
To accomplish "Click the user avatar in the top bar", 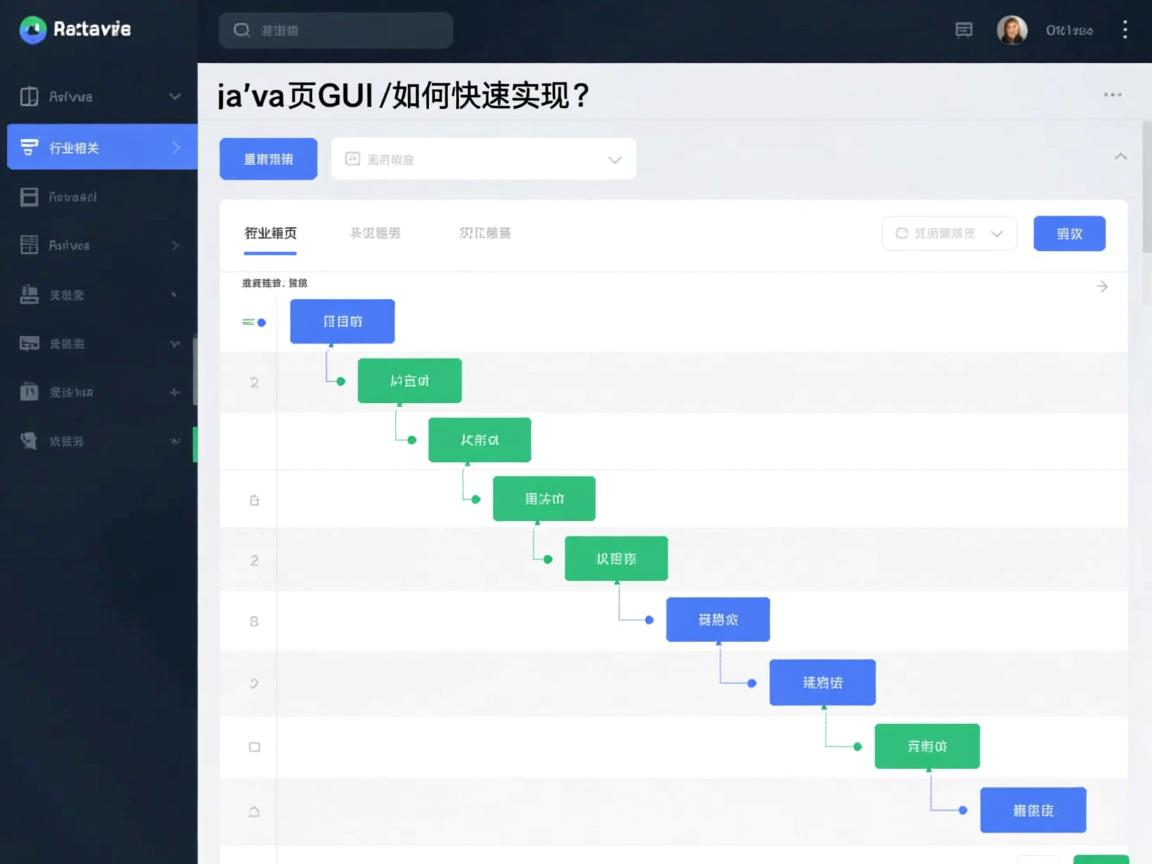I will 1012,30.
